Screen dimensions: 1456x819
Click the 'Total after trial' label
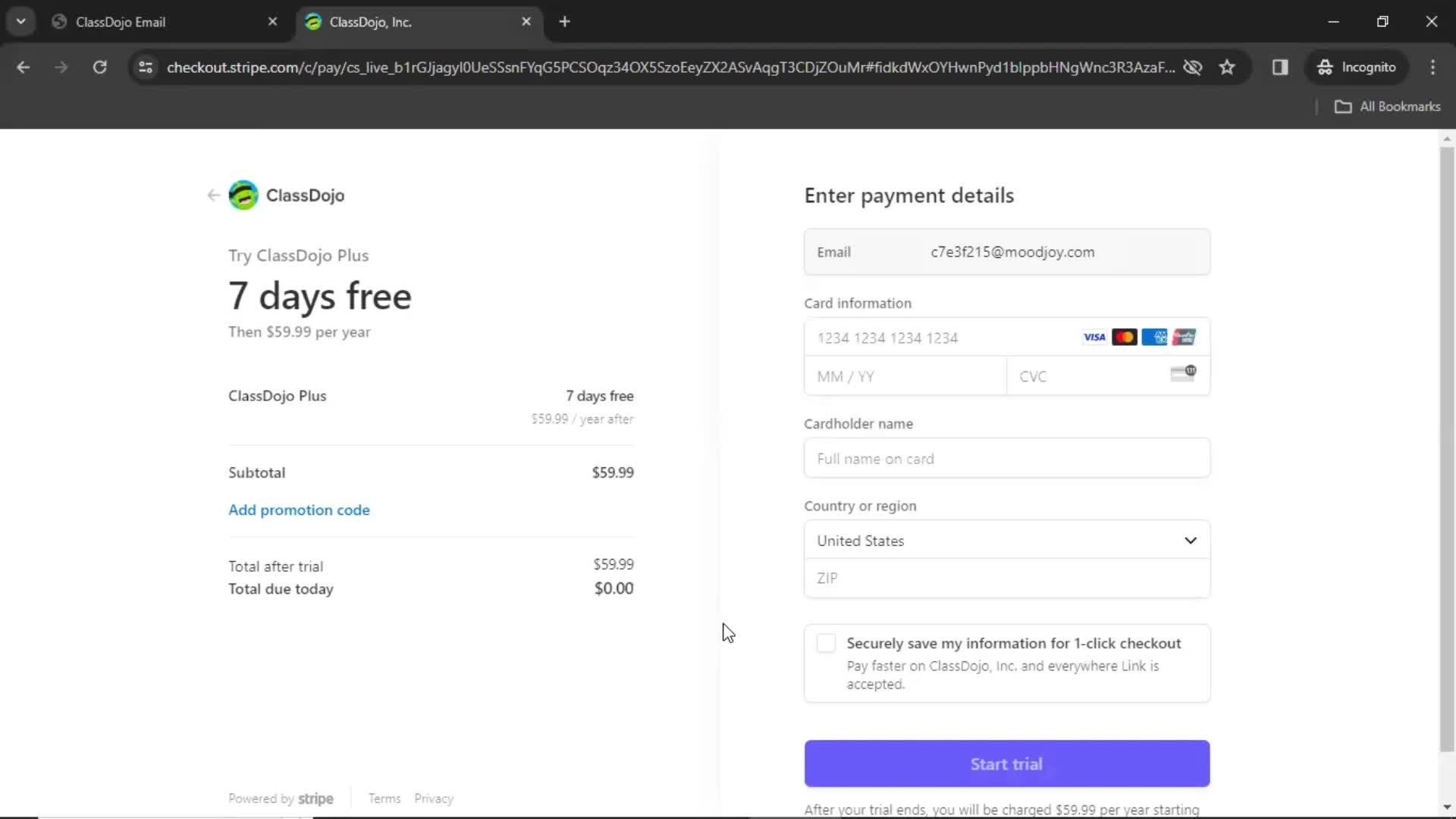coord(276,566)
